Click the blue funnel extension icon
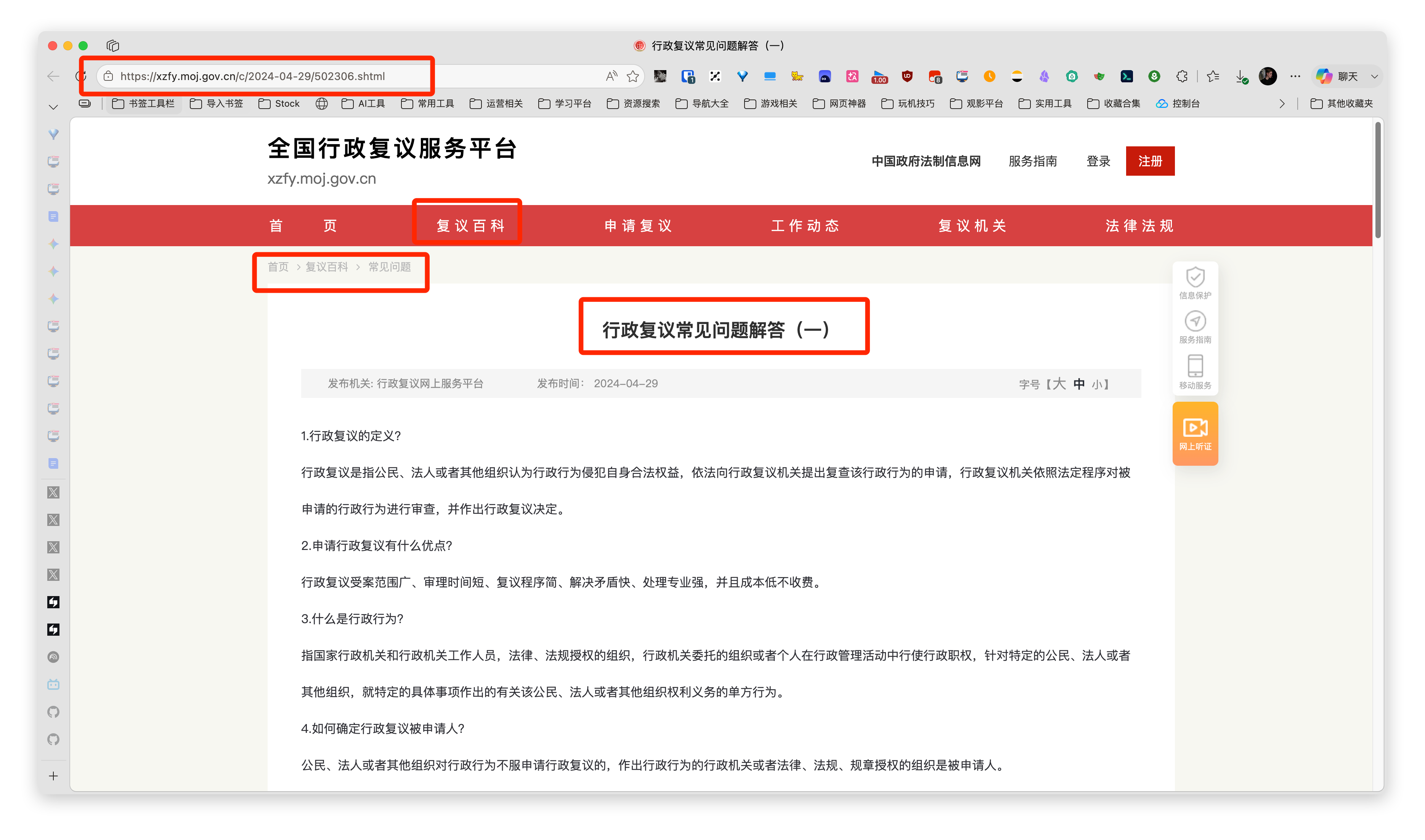The image size is (1425, 840). pyautogui.click(x=742, y=76)
